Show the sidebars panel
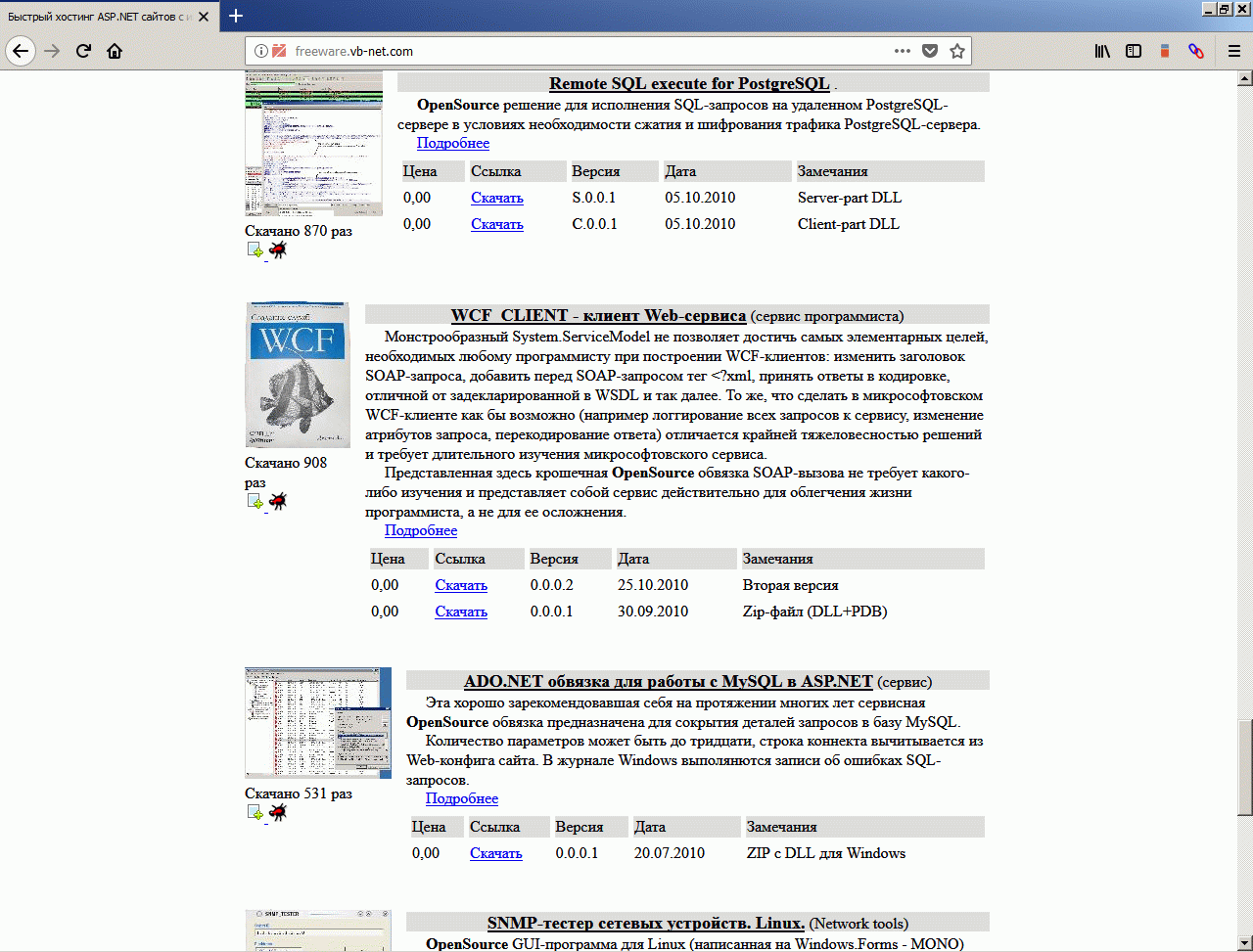The width and height of the screenshot is (1253, 952). (1134, 51)
